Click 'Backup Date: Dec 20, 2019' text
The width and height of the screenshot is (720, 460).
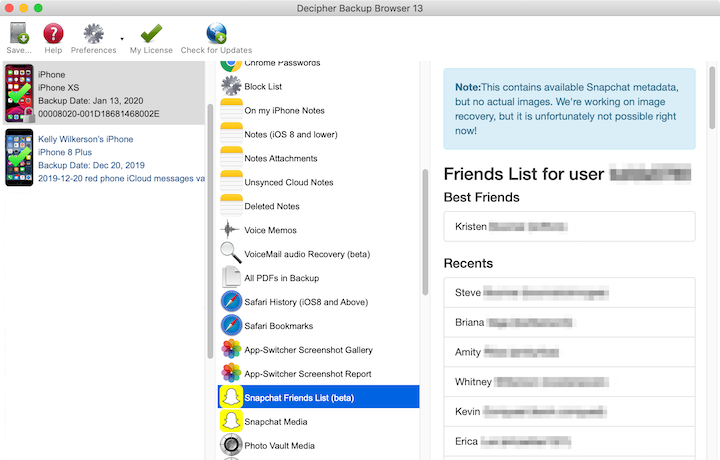click(x=91, y=165)
